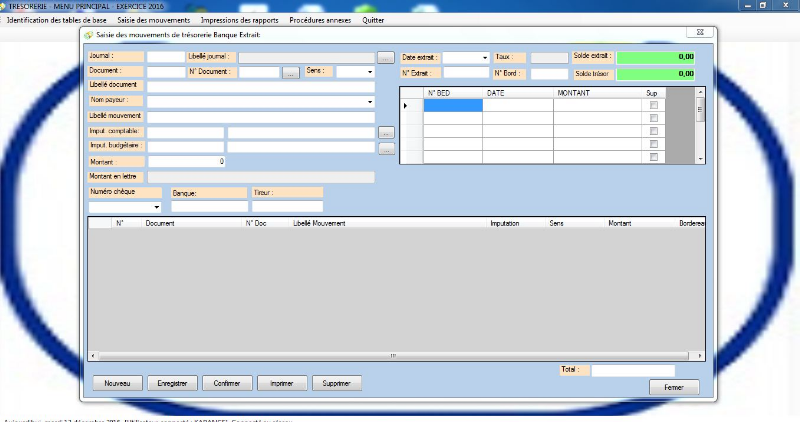The width and height of the screenshot is (800, 422).
Task: Click the scroll-down arrow of the extrait grid
Action: tap(700, 158)
